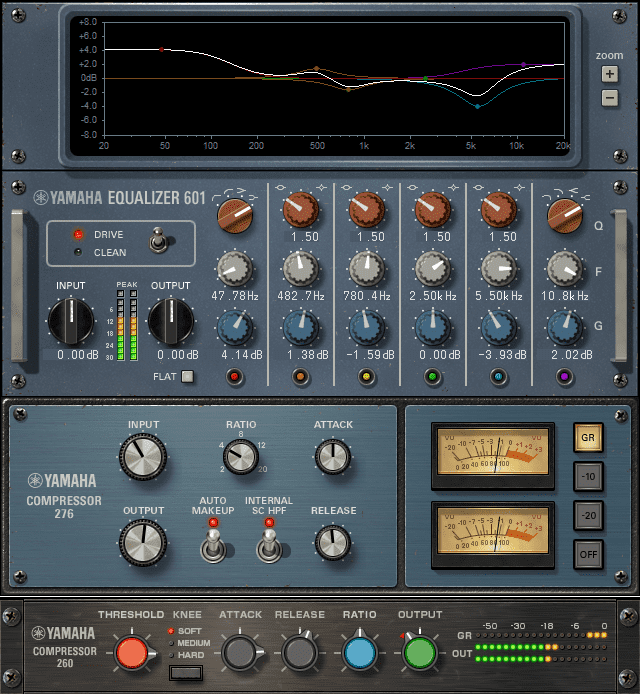This screenshot has height=694, width=640.
Task: Click the 47.78Hz frequency knob
Action: (235, 269)
